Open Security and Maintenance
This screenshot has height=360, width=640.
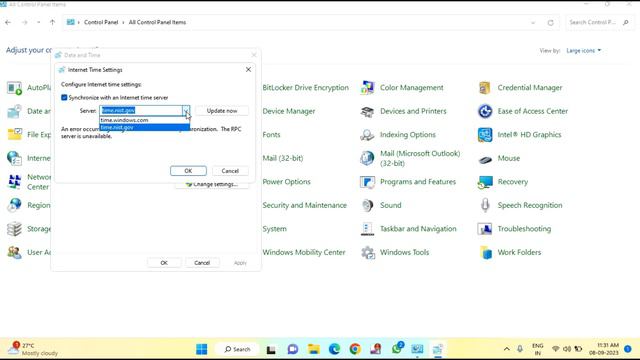point(304,205)
